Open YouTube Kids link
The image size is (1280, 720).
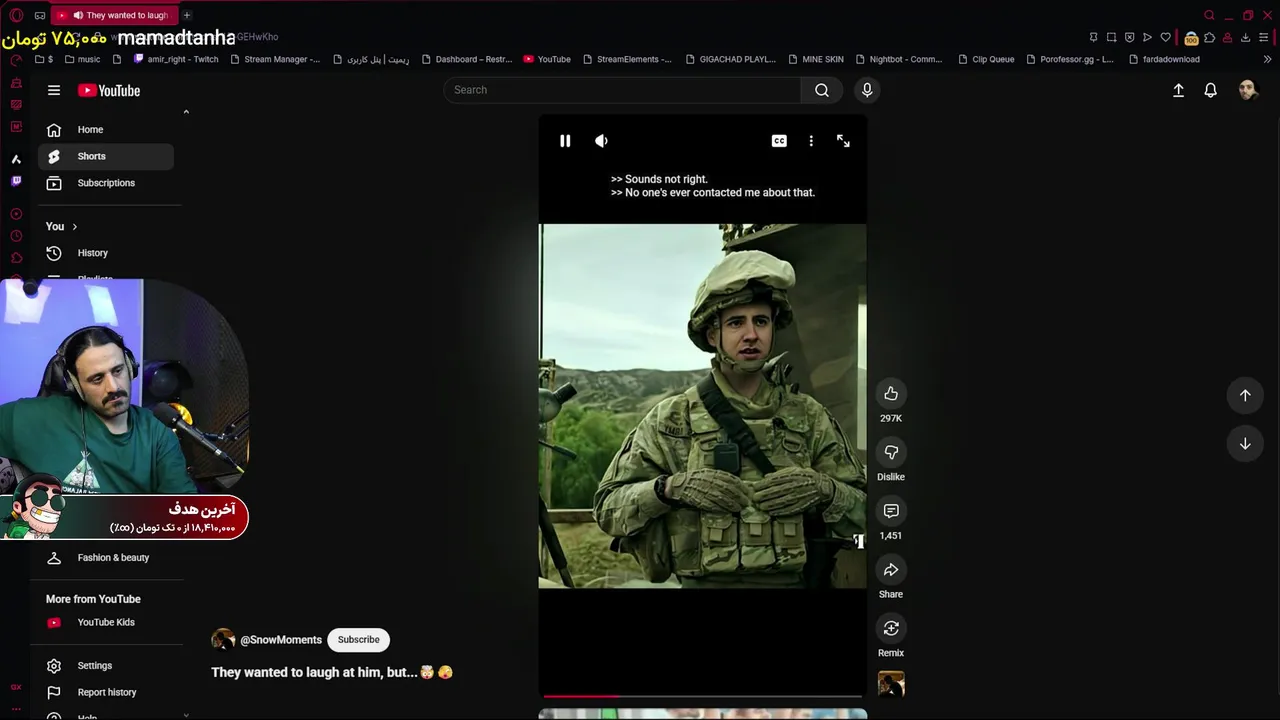106,622
